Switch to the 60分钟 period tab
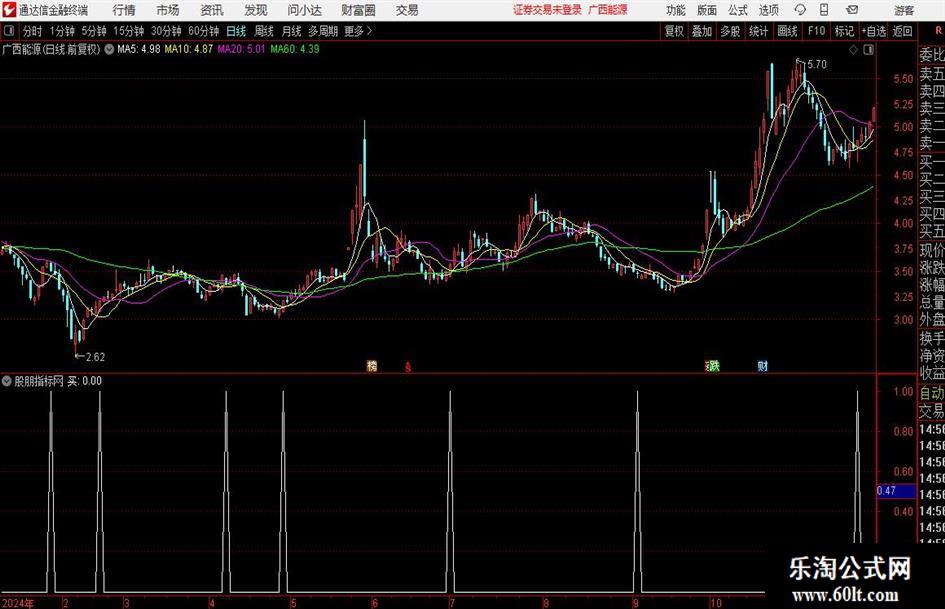 [203, 31]
